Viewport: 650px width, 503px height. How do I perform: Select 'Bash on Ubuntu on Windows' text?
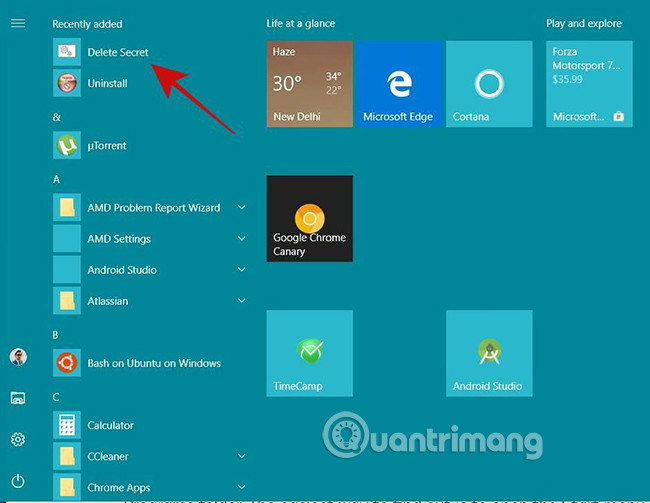[154, 363]
